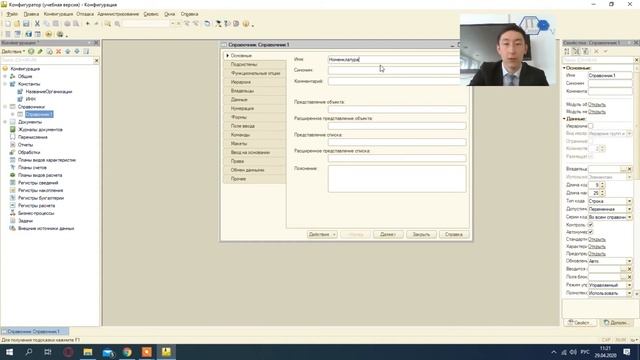Image resolution: width=640 pixels, height=360 pixels.
Task: Switch to the Иерархия tab in dialog
Action: point(255,82)
